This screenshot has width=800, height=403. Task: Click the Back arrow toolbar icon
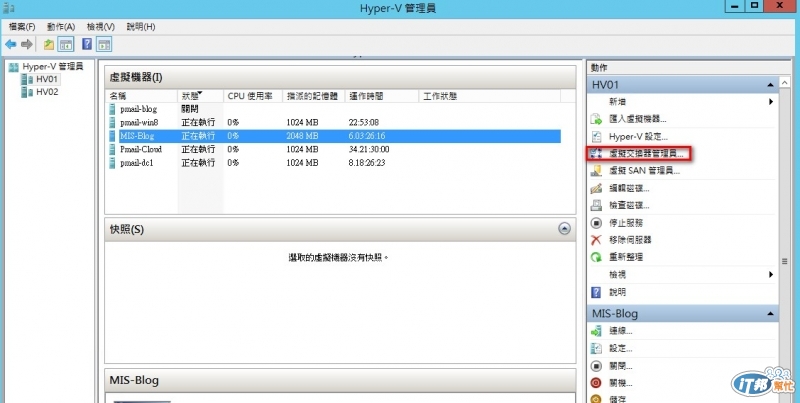tap(11, 44)
